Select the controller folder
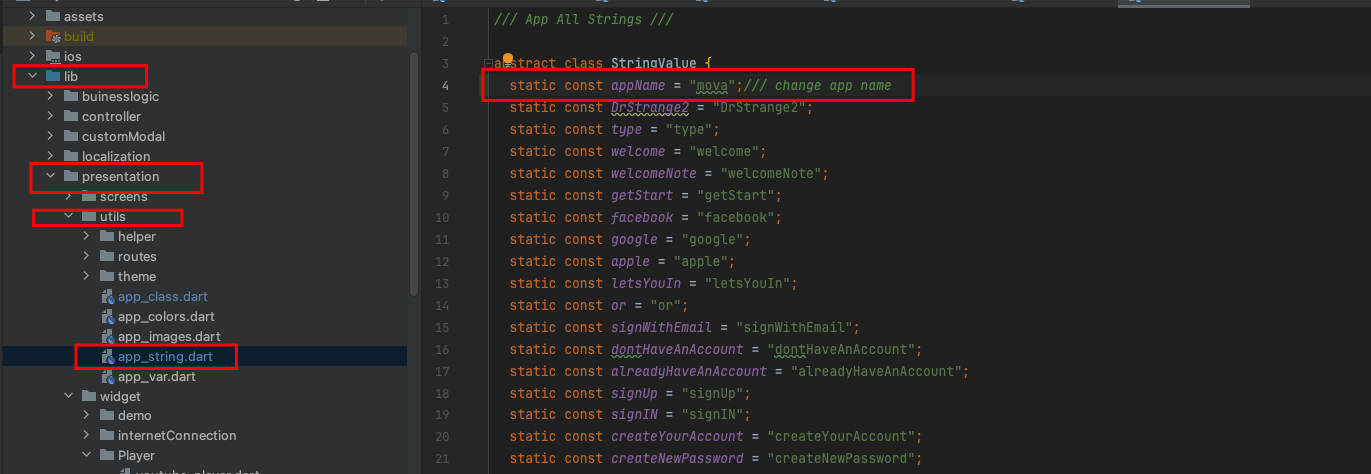This screenshot has width=1371, height=474. coord(111,117)
